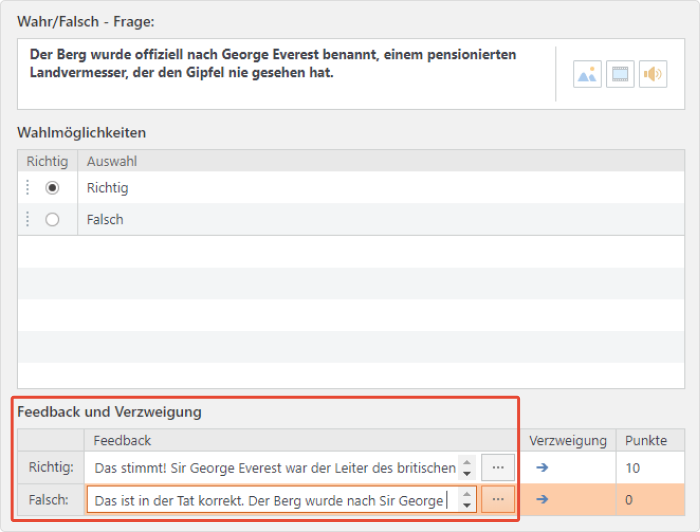This screenshot has height=532, width=700.
Task: Click drag handle of Falsch choice row
Action: 28,219
